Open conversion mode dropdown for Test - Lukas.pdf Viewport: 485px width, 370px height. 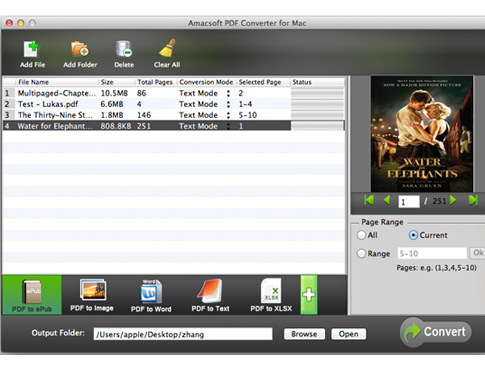(x=228, y=104)
